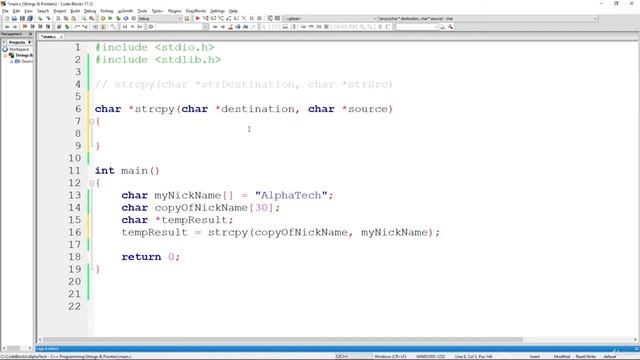Click the WINDOWS-1252 encoding status entry

click(430, 357)
